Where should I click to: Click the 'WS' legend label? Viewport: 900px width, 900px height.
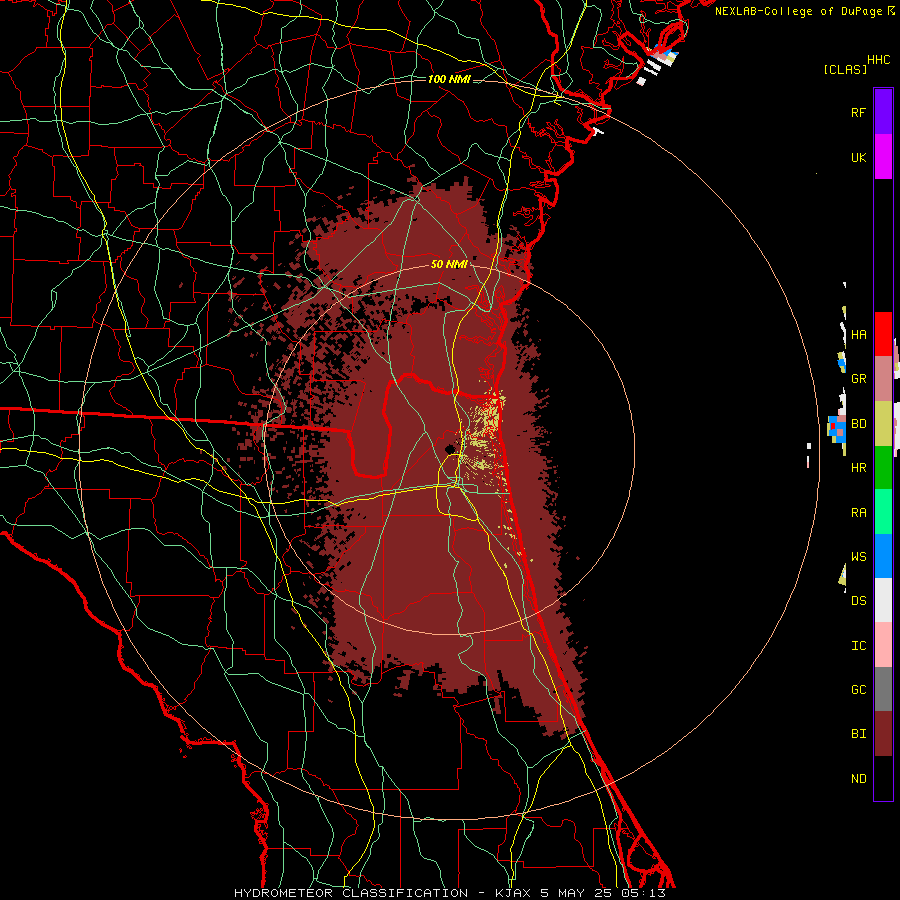(859, 556)
